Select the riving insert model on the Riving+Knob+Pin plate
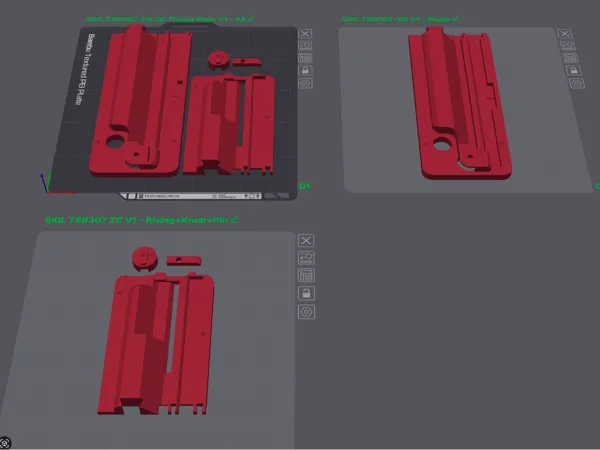Screen dimensions: 600x450 pyautogui.click(x=156, y=344)
